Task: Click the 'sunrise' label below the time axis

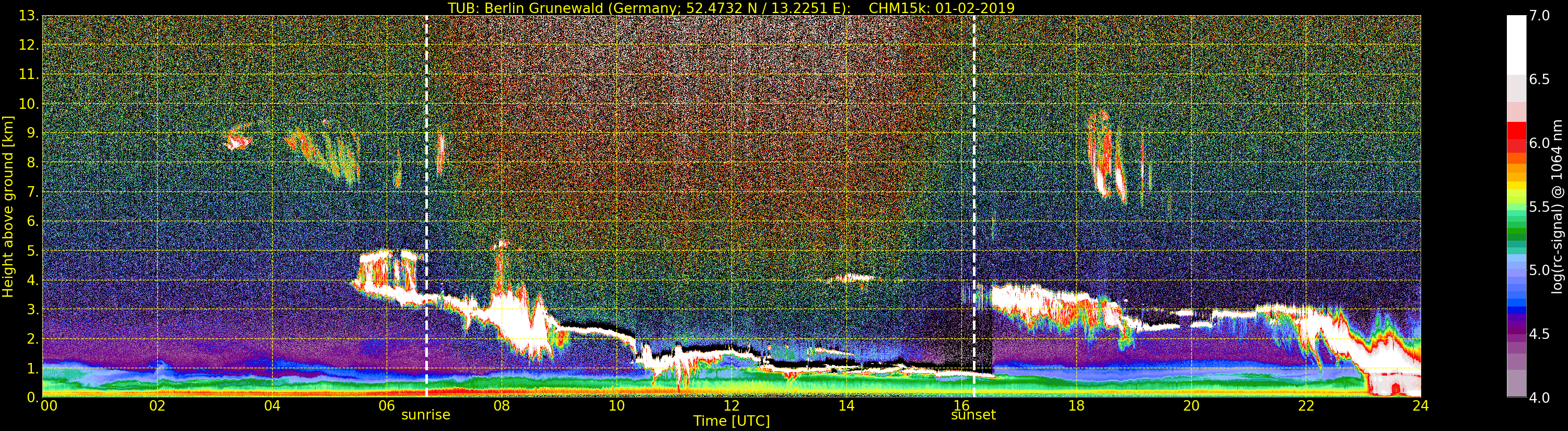Action: 425,415
